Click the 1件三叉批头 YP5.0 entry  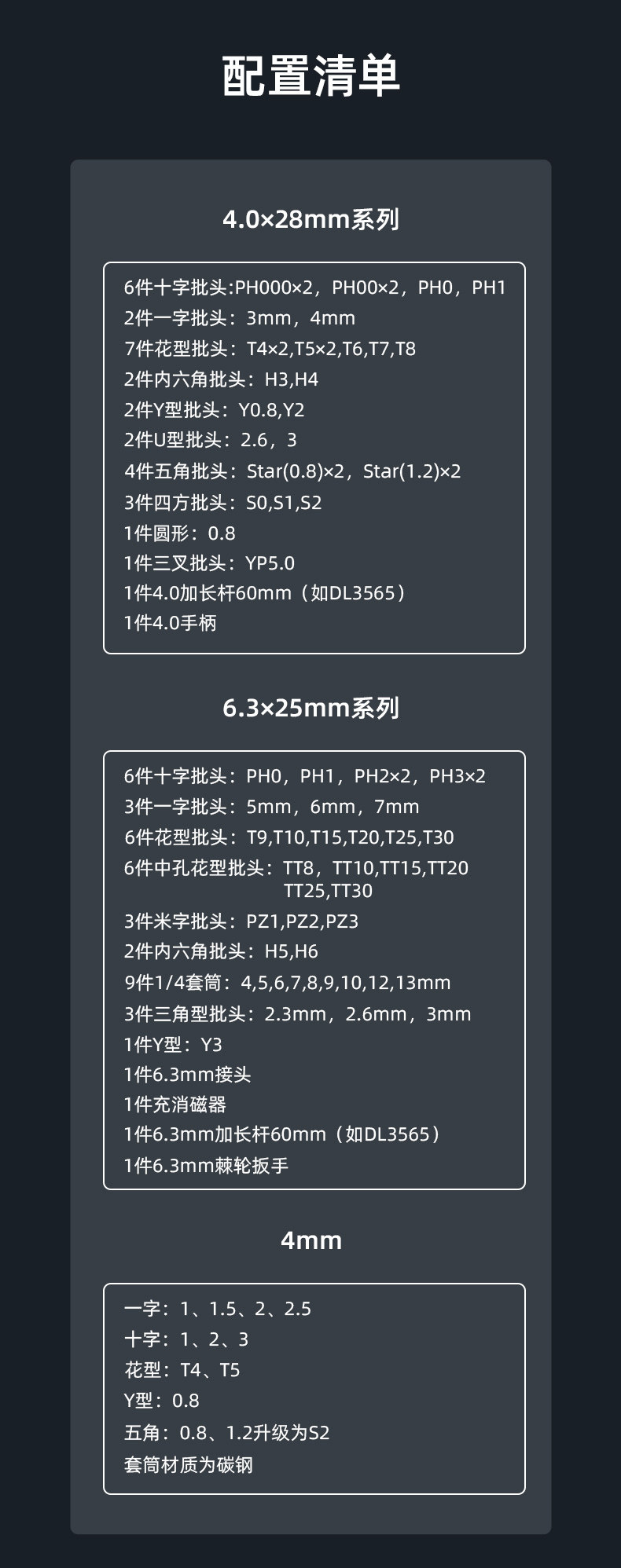(209, 563)
